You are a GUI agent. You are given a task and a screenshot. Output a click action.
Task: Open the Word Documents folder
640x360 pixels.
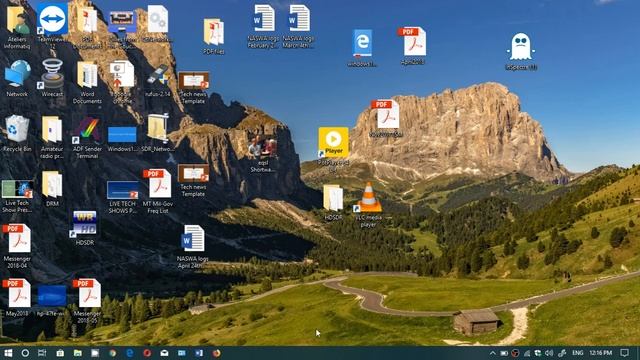click(87, 83)
